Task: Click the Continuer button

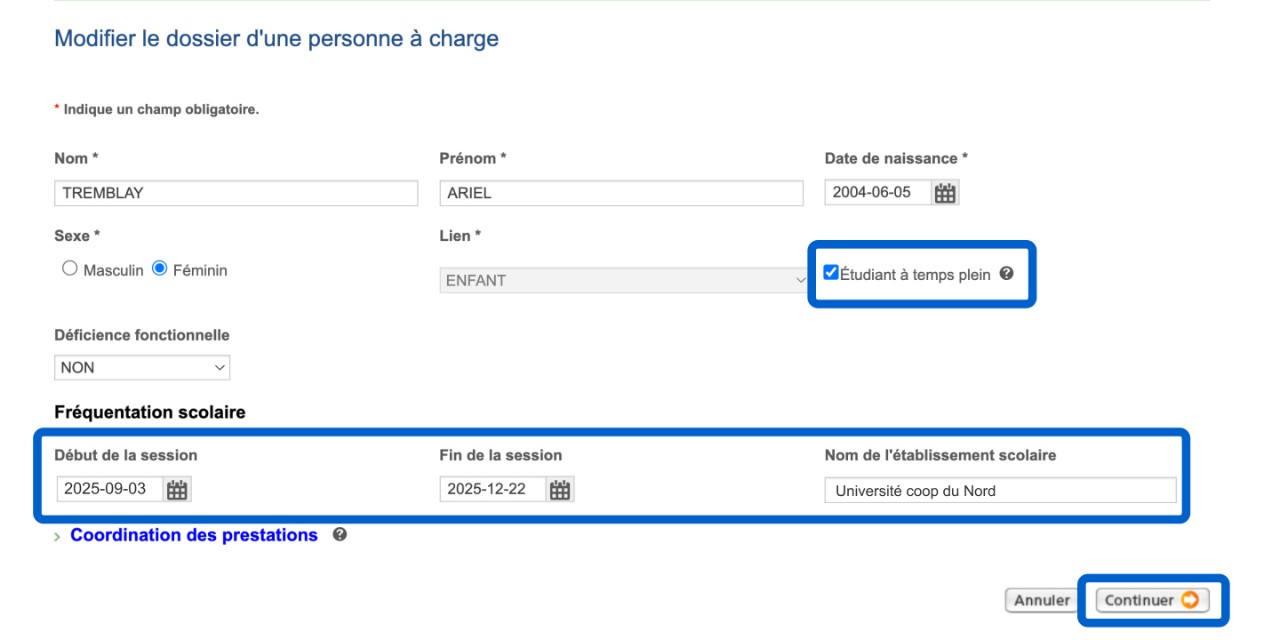Action: [1152, 600]
